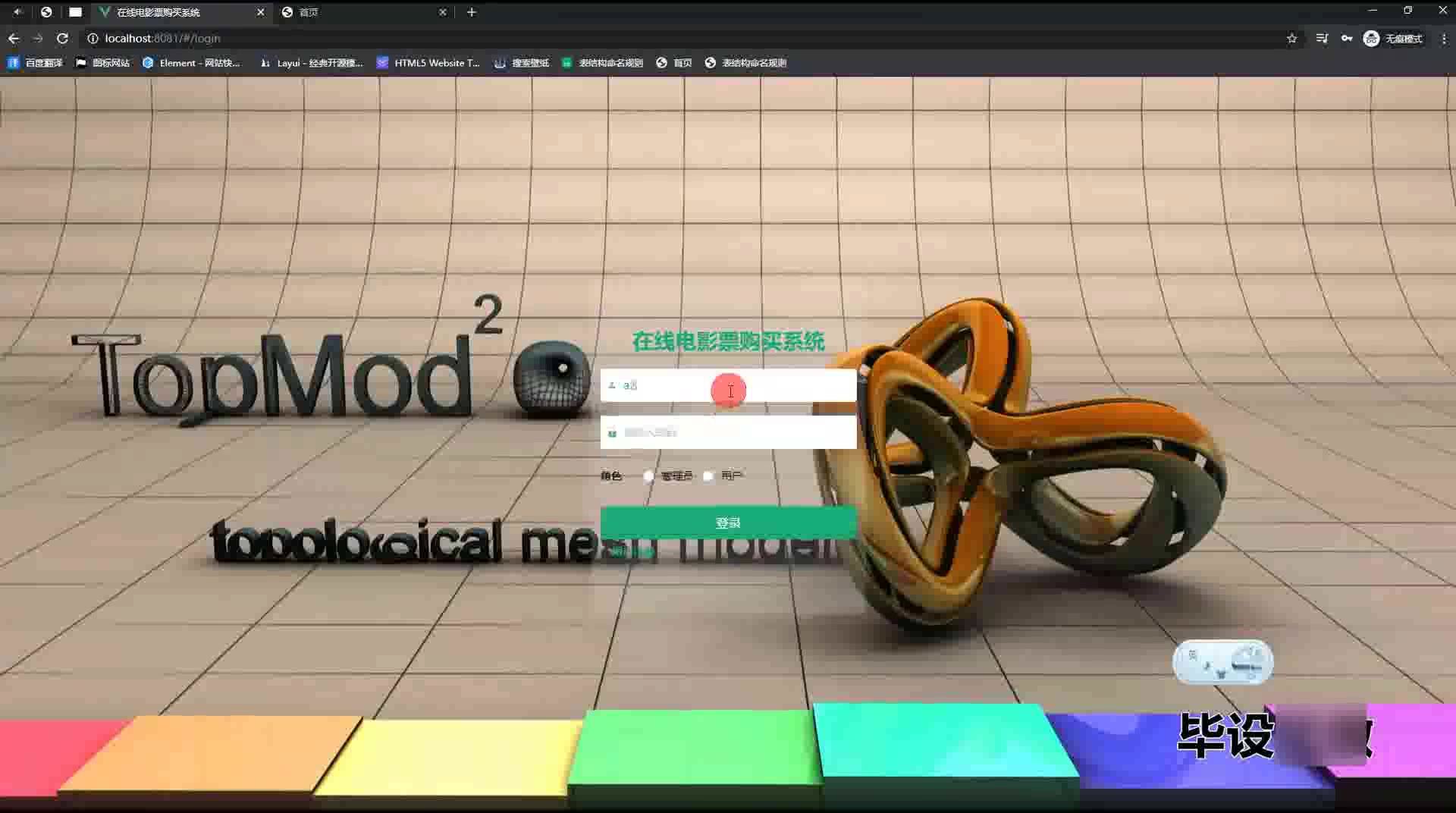
Task: Open the browser three-dot menu
Action: pyautogui.click(x=1444, y=38)
